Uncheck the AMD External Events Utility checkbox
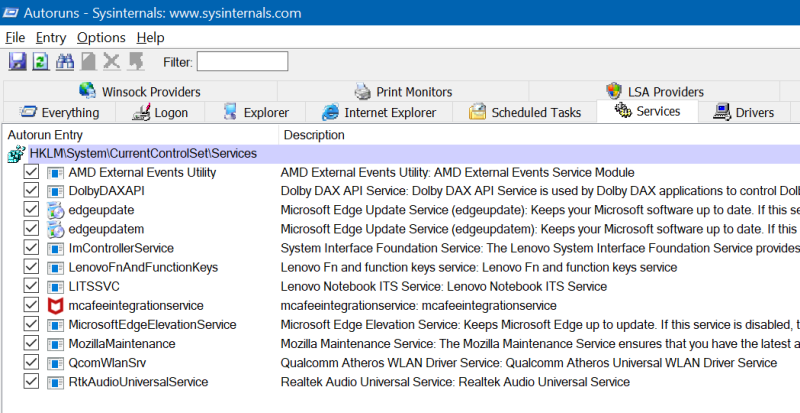Viewport: 800px width, 413px height. [x=31, y=172]
